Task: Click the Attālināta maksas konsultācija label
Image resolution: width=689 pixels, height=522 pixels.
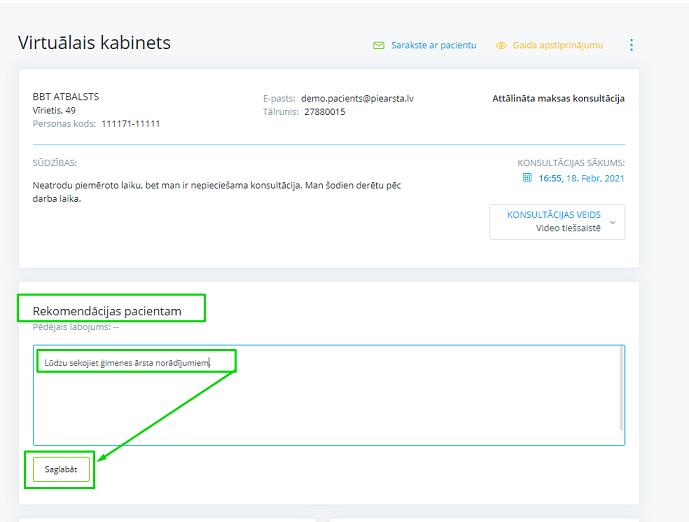Action: tap(558, 99)
